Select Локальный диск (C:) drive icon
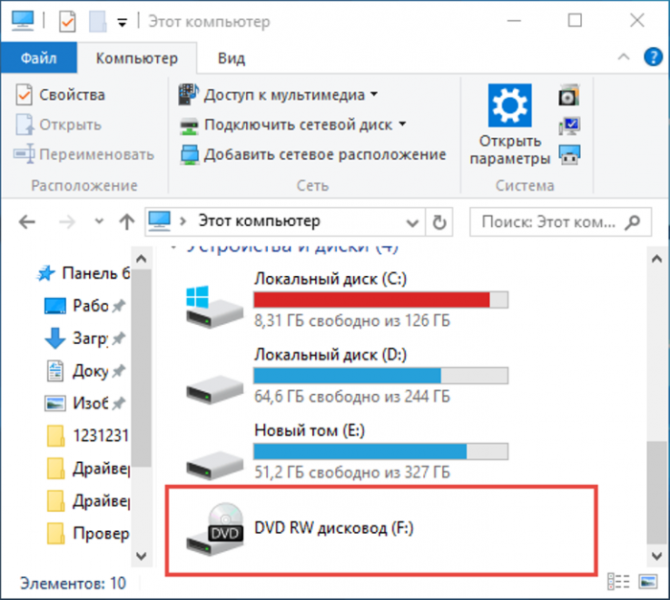The width and height of the screenshot is (670, 600). pos(215,307)
